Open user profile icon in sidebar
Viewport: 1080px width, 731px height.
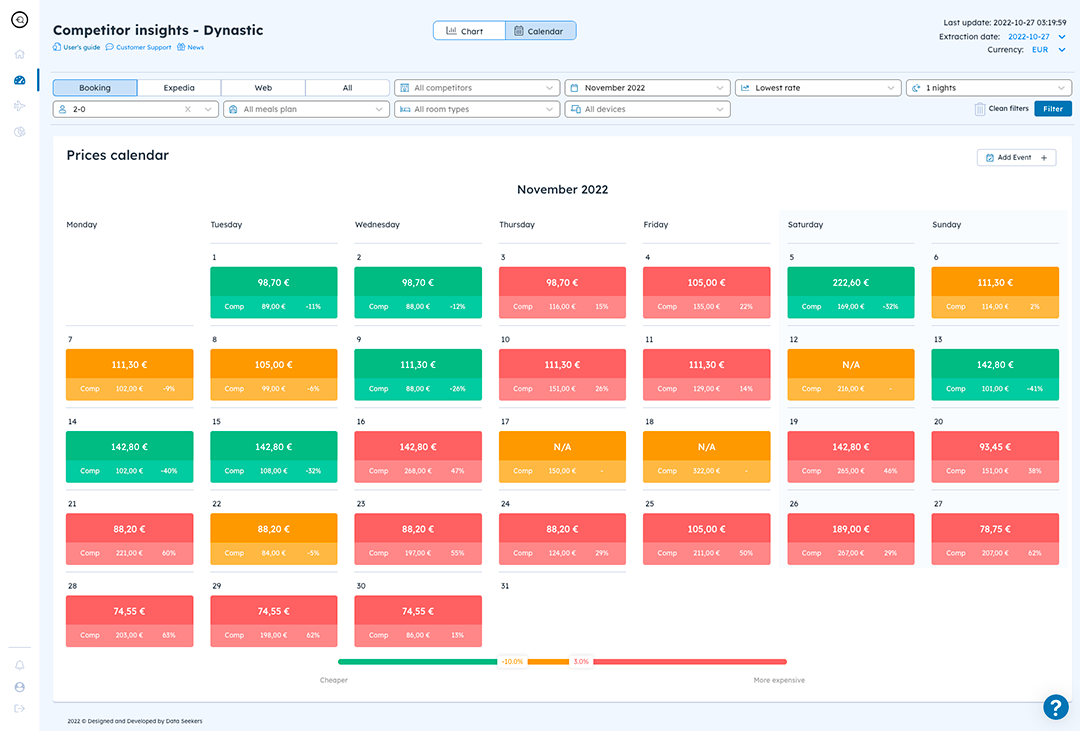pyautogui.click(x=19, y=687)
